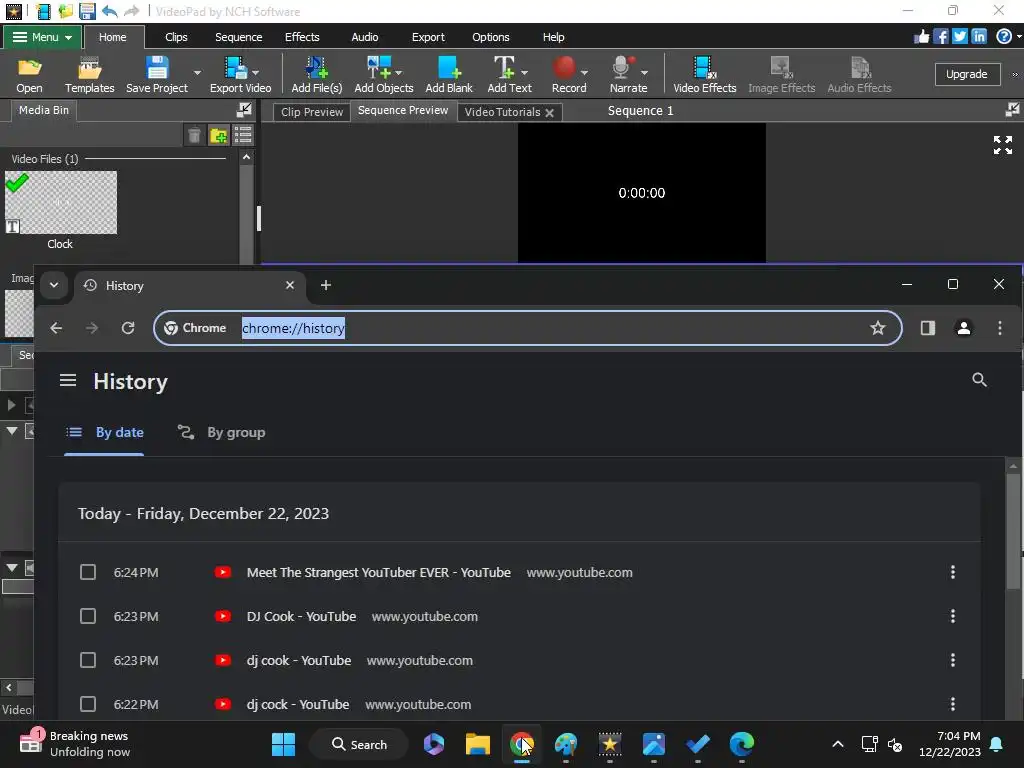Select the Video Tutorials tab
The height and width of the screenshot is (768, 1024).
(x=502, y=112)
